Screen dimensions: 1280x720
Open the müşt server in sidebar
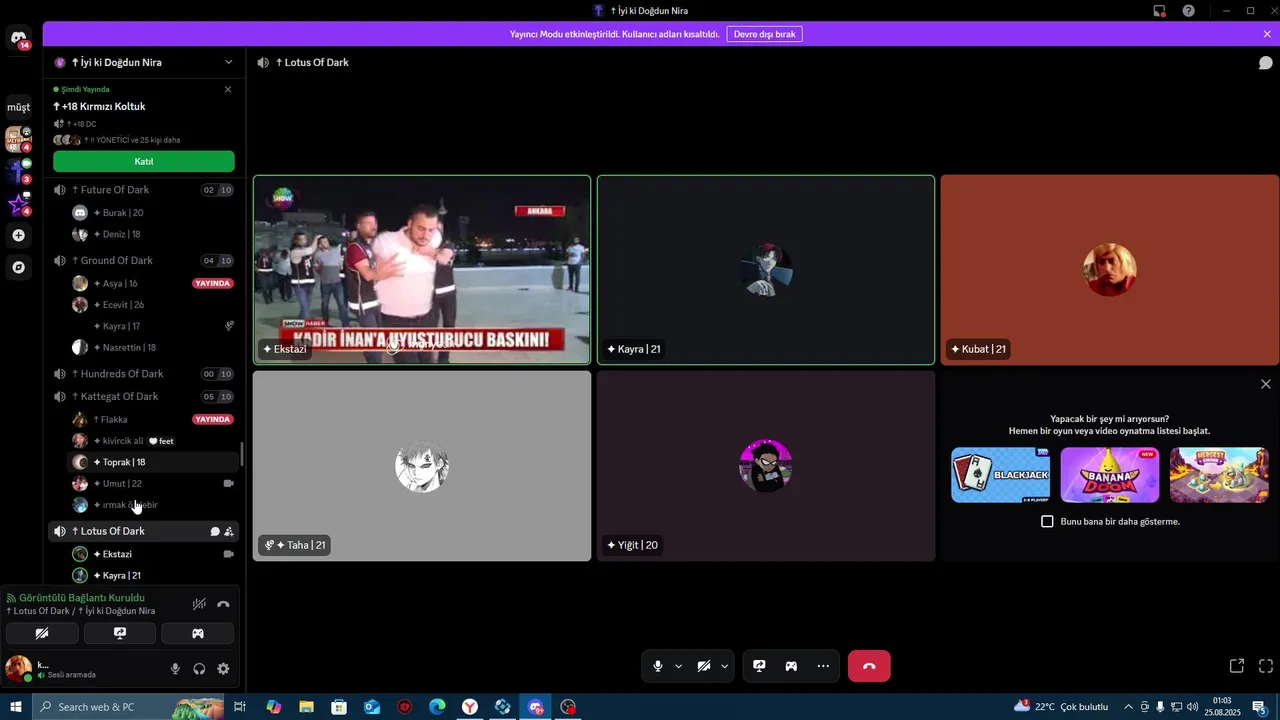[18, 107]
